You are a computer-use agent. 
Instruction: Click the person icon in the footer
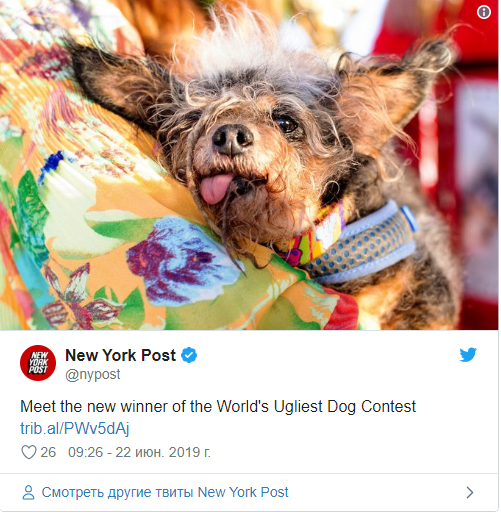(28, 492)
